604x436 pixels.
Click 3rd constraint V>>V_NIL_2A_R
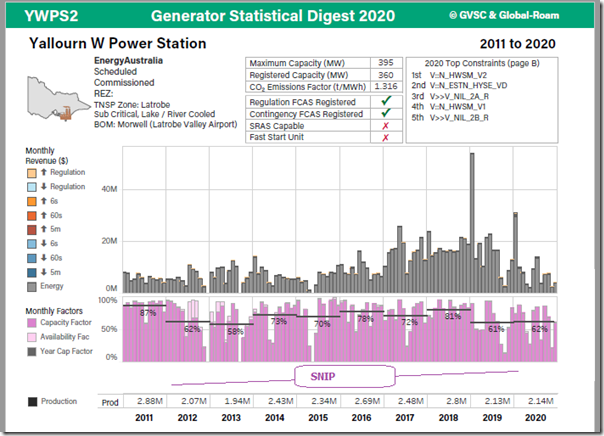coord(459,96)
